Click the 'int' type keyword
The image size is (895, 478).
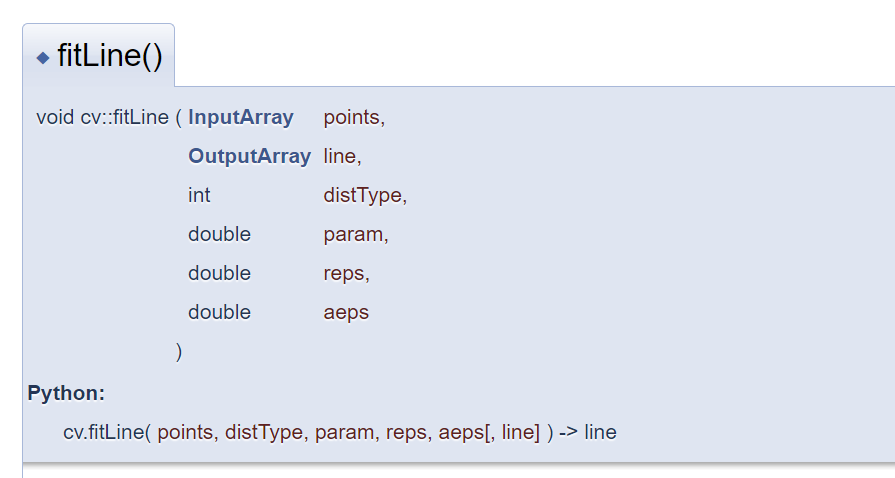(199, 195)
